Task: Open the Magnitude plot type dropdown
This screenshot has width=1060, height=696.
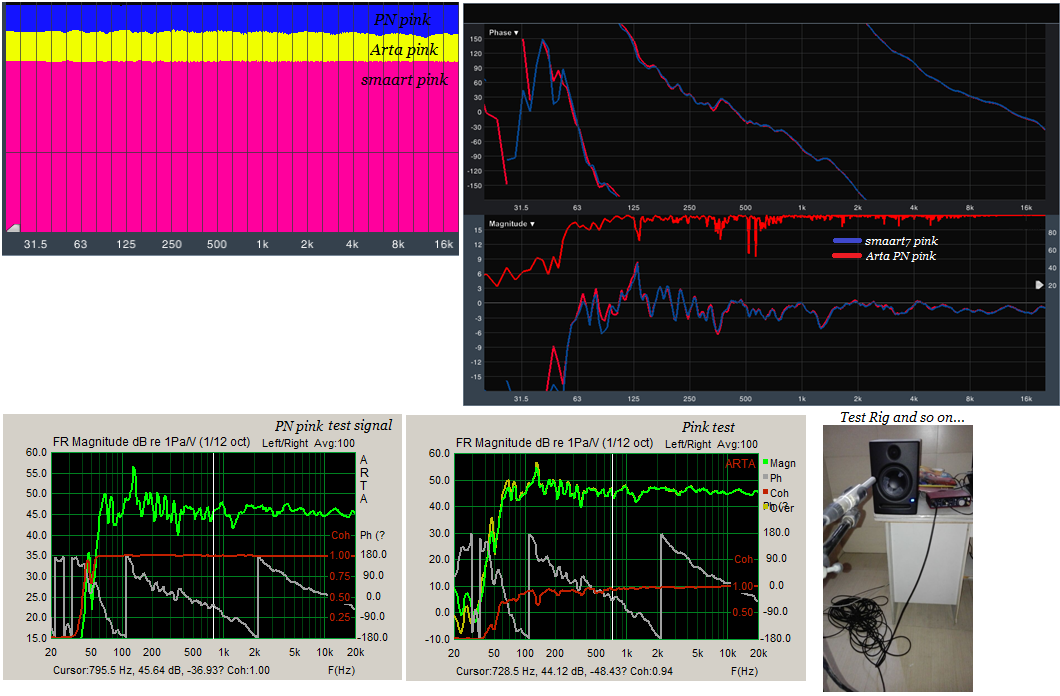Action: [512, 224]
